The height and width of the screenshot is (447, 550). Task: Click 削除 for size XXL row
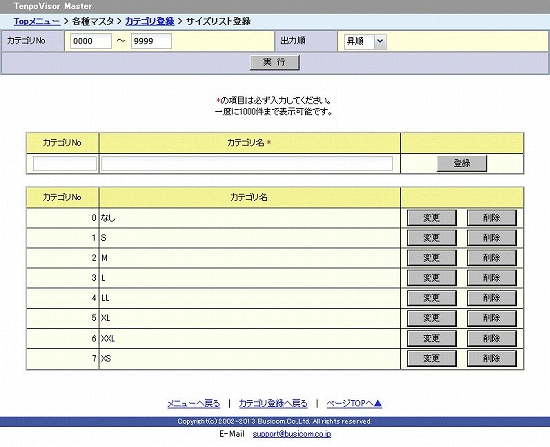point(492,339)
